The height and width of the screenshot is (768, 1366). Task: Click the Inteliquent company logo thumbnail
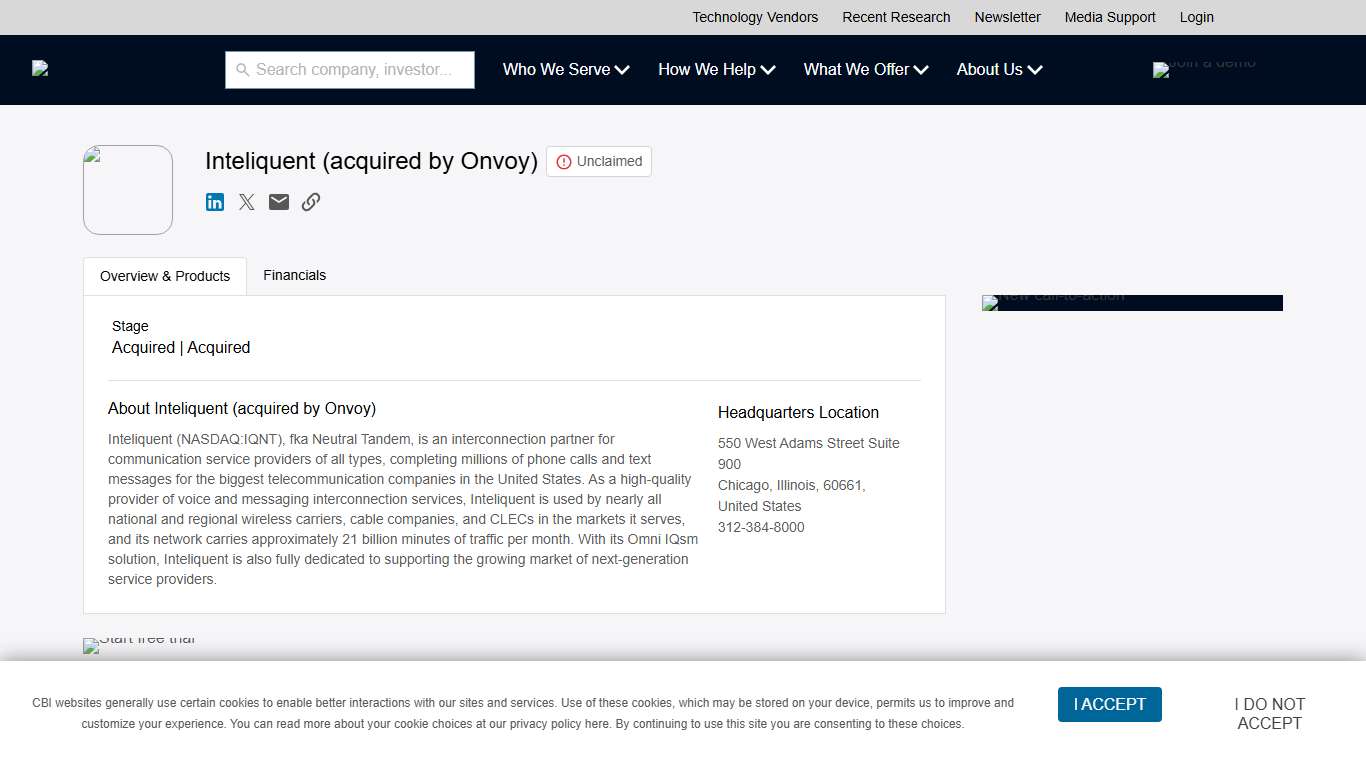coord(127,189)
